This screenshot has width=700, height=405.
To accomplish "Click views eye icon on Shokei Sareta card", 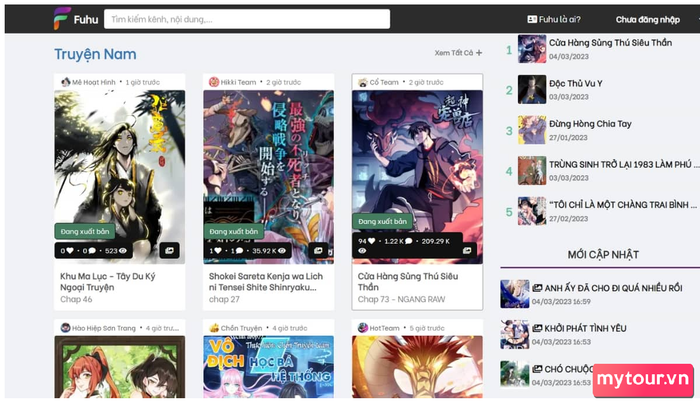I will [x=282, y=251].
